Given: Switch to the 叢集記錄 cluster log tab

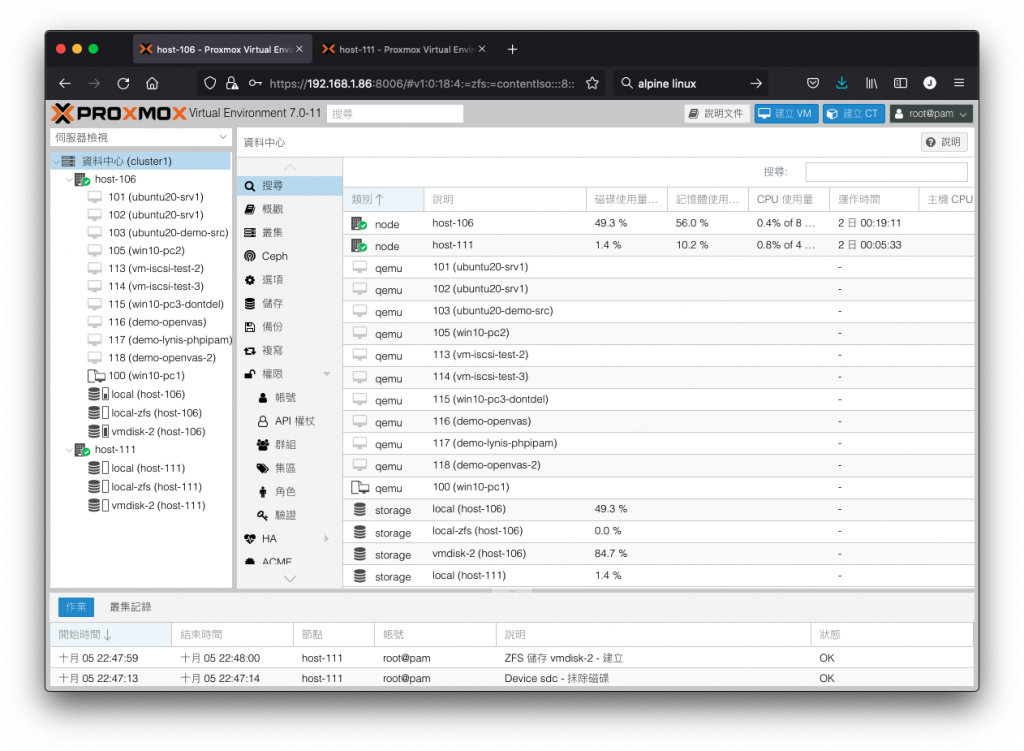Looking at the screenshot, I should point(131,607).
